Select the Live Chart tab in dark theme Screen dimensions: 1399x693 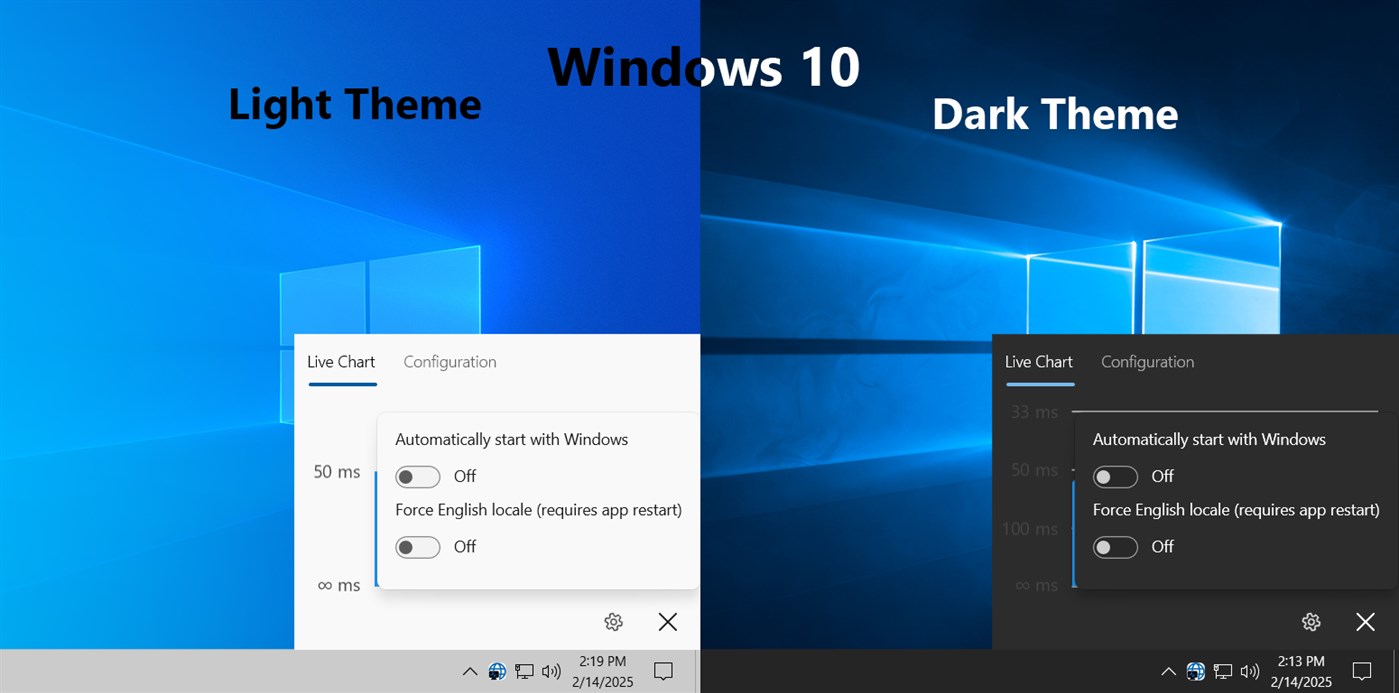(x=1038, y=361)
